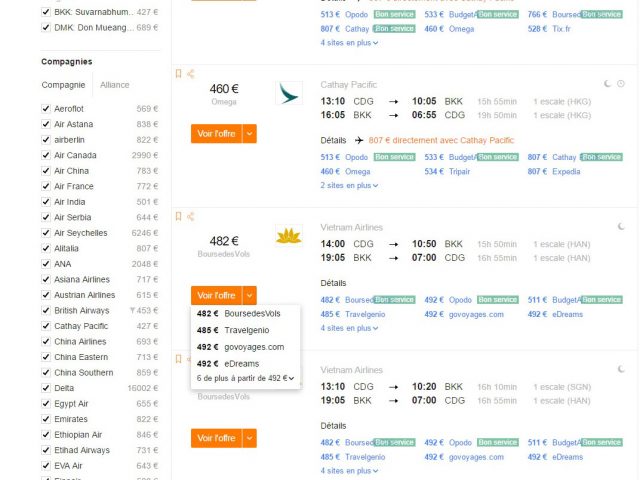Click the plane icon beside Cathay Pacific direct price
This screenshot has width=640, height=480.
pyautogui.click(x=359, y=141)
